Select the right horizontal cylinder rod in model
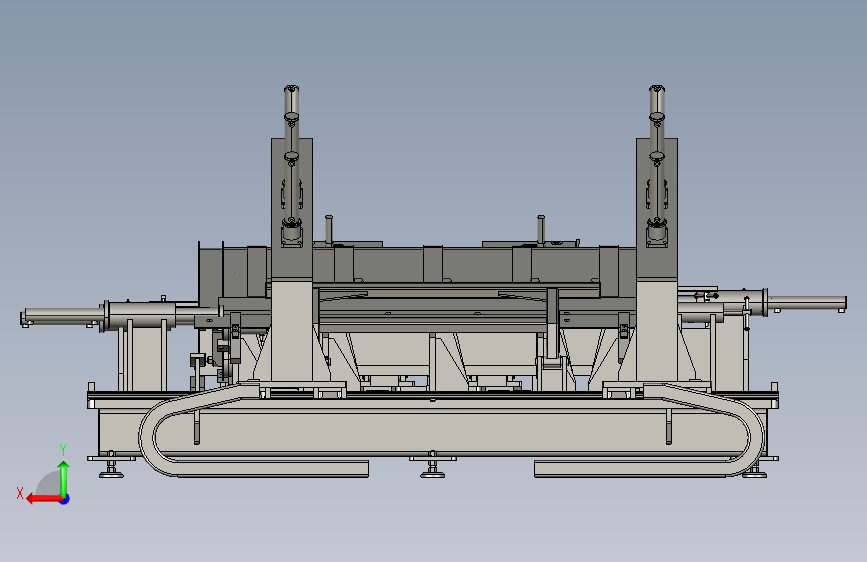 click(807, 303)
